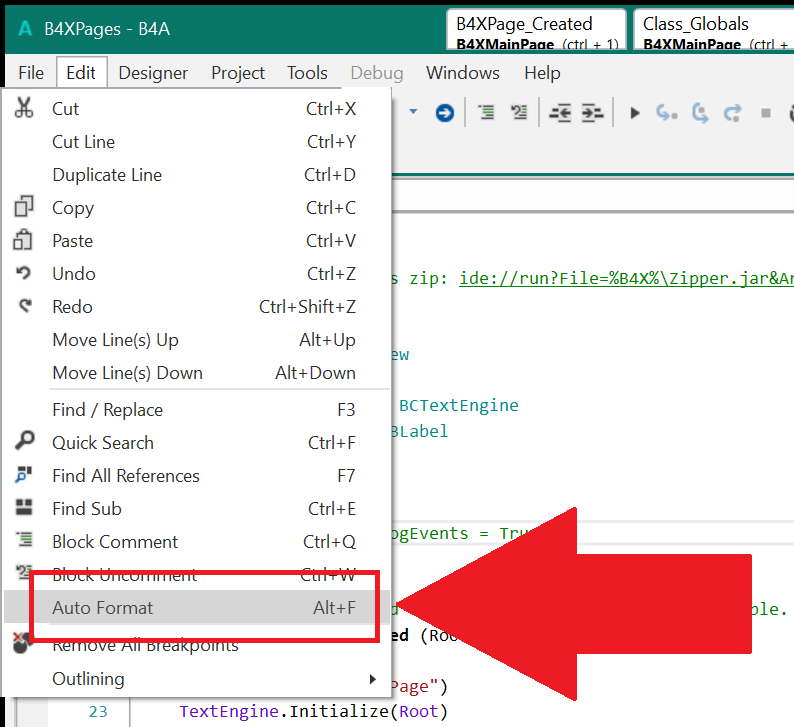Screen dimensions: 794x727
Task: Choose Auto Format entry
Action: click(197, 608)
